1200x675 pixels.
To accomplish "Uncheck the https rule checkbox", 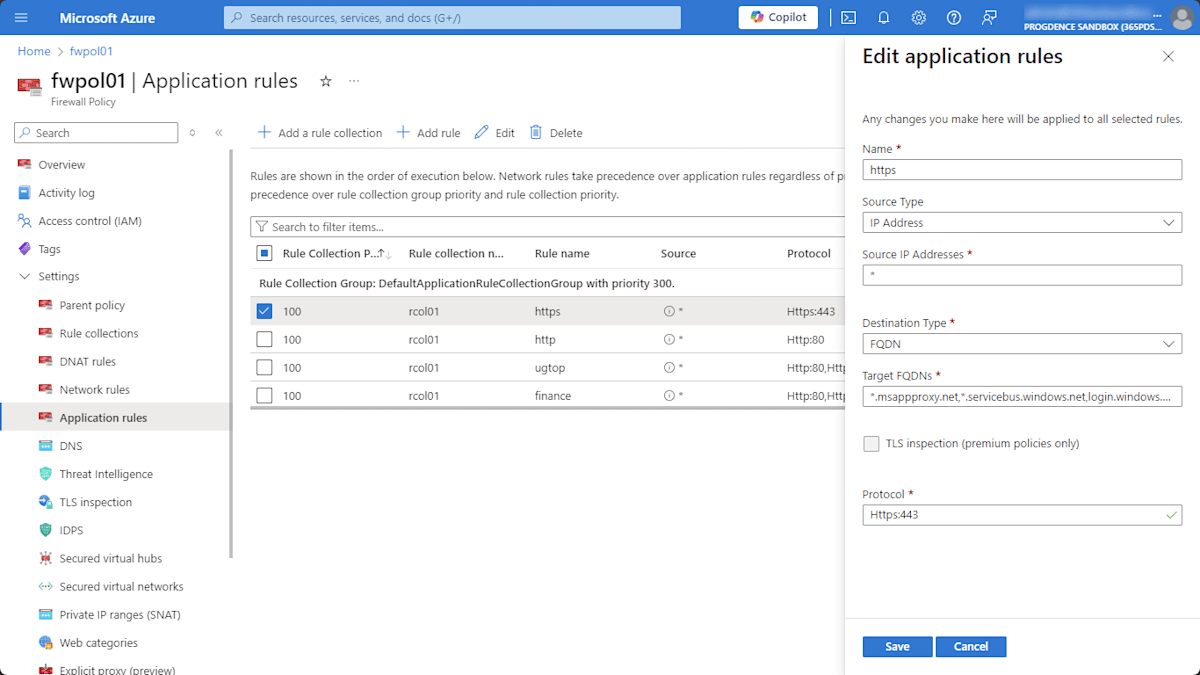I will pos(264,311).
